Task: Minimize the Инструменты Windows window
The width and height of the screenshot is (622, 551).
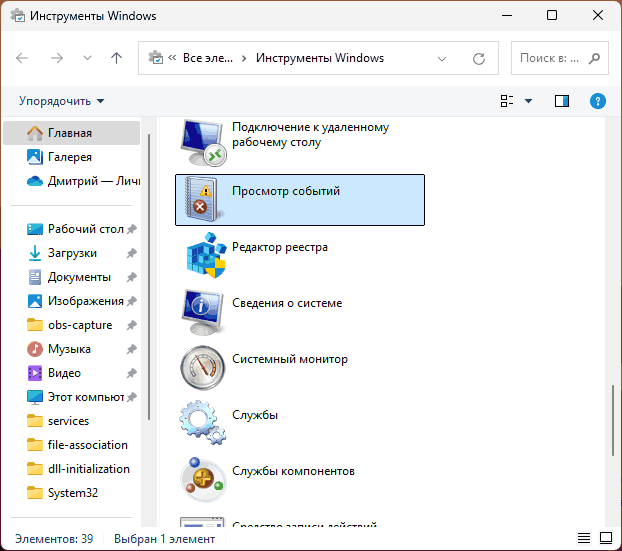Action: point(507,15)
